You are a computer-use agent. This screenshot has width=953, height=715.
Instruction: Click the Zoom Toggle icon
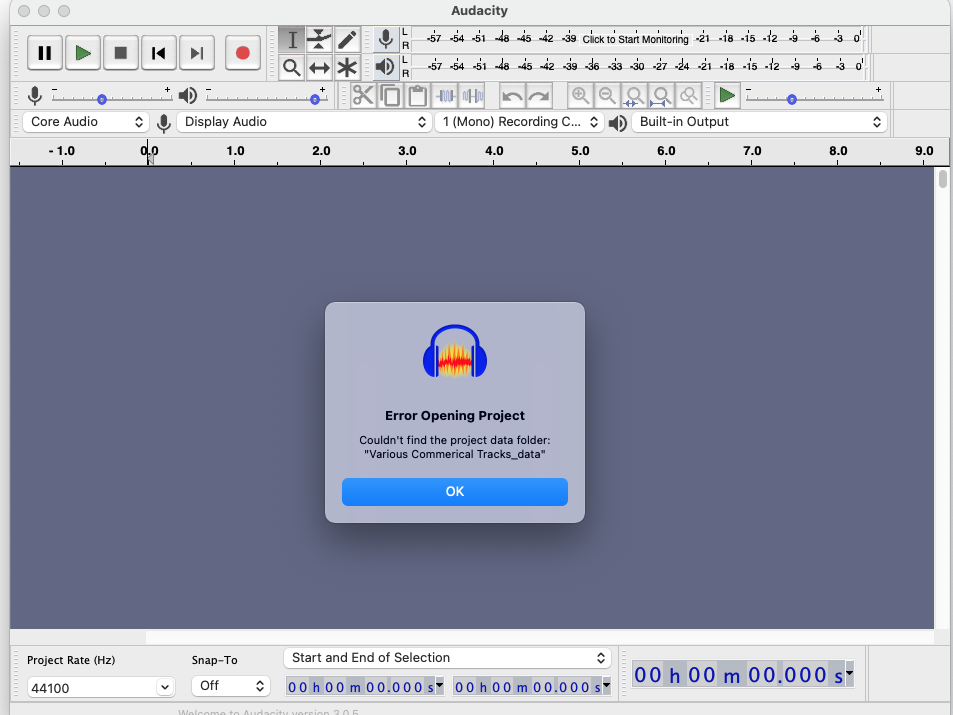[x=689, y=95]
